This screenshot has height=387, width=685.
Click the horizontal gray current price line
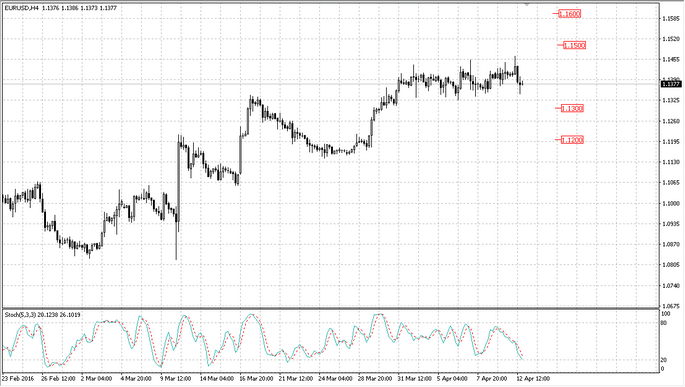tap(331, 83)
